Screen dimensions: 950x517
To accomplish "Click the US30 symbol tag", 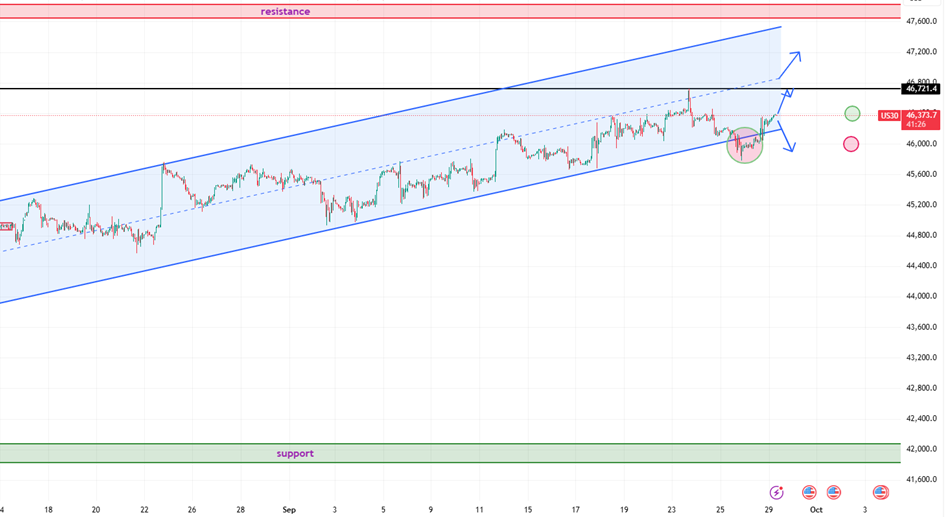I will (888, 116).
